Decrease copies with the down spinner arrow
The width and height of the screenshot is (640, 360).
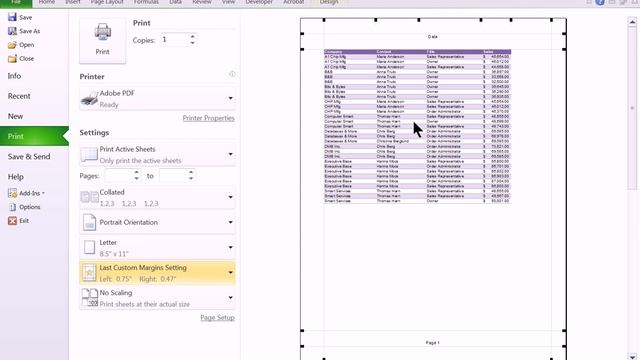pyautogui.click(x=192, y=43)
